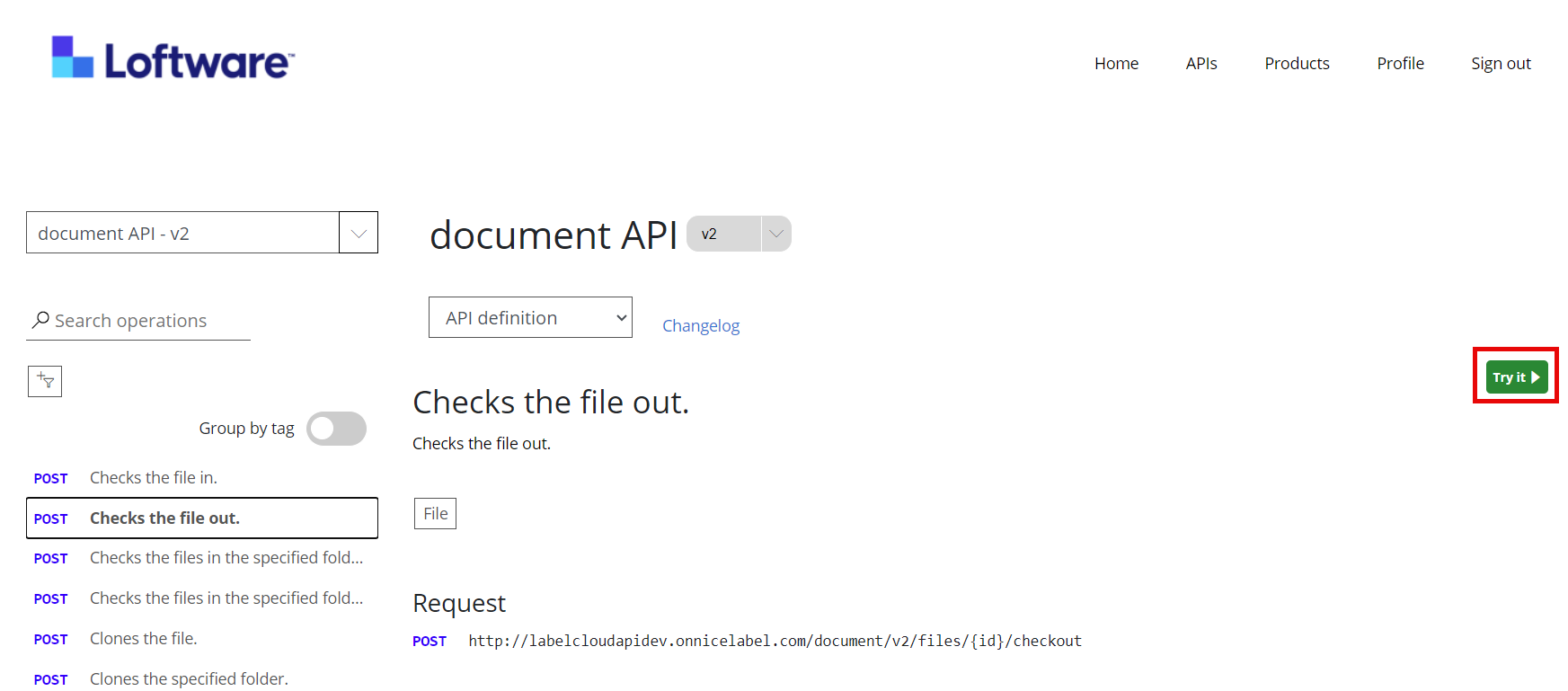Go to the Home menu item

[x=1116, y=64]
